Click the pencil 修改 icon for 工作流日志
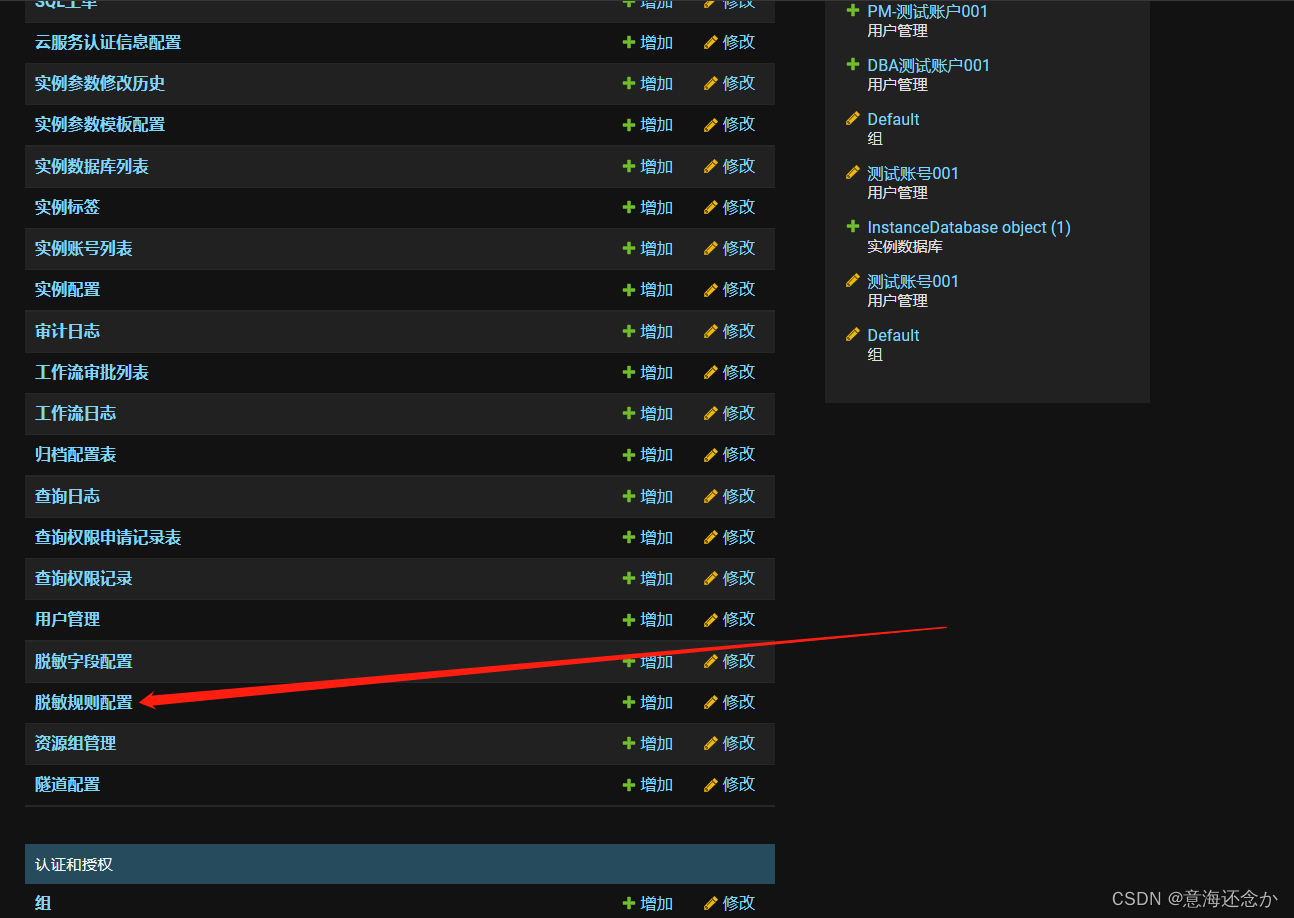 711,413
